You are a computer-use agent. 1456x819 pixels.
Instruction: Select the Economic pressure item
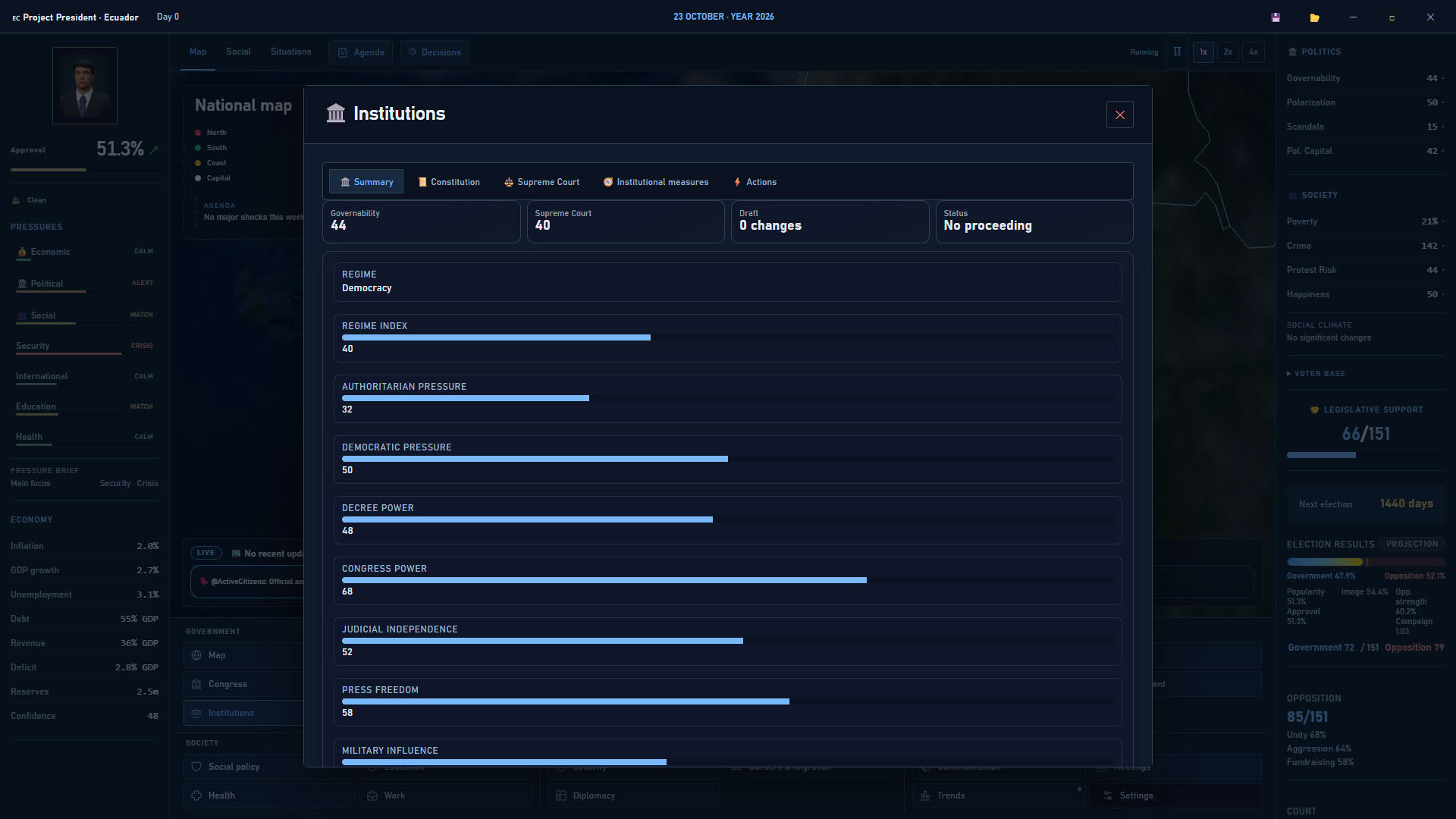(x=85, y=252)
